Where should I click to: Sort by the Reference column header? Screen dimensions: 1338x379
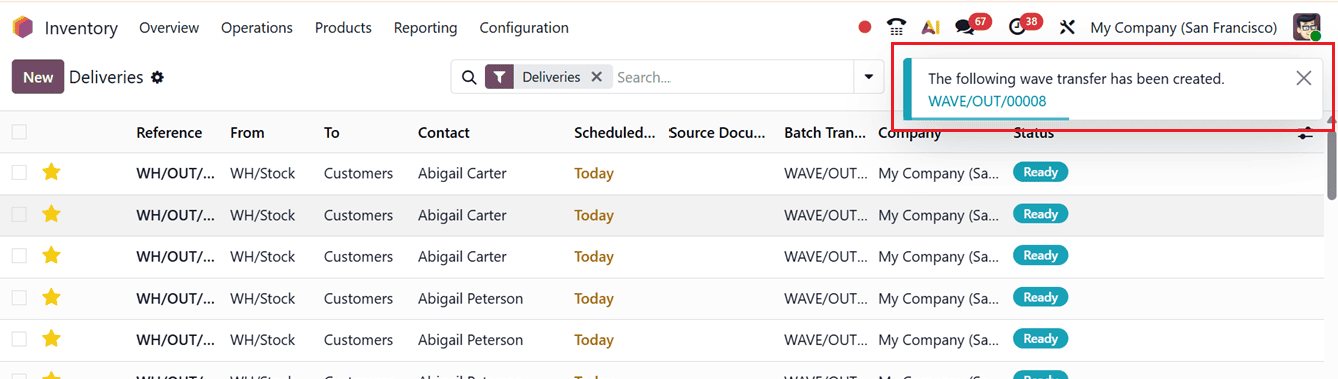tap(169, 132)
